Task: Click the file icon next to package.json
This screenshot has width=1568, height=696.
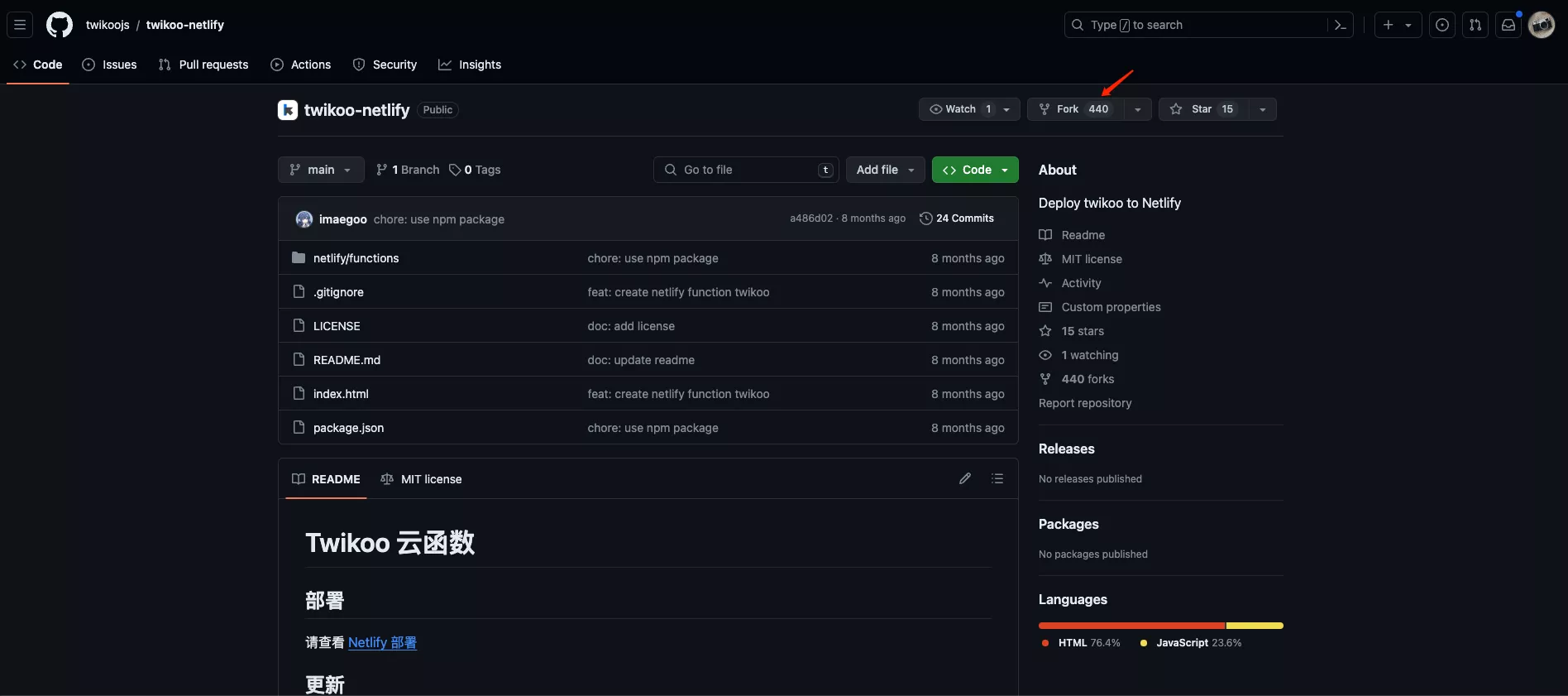Action: coord(299,428)
